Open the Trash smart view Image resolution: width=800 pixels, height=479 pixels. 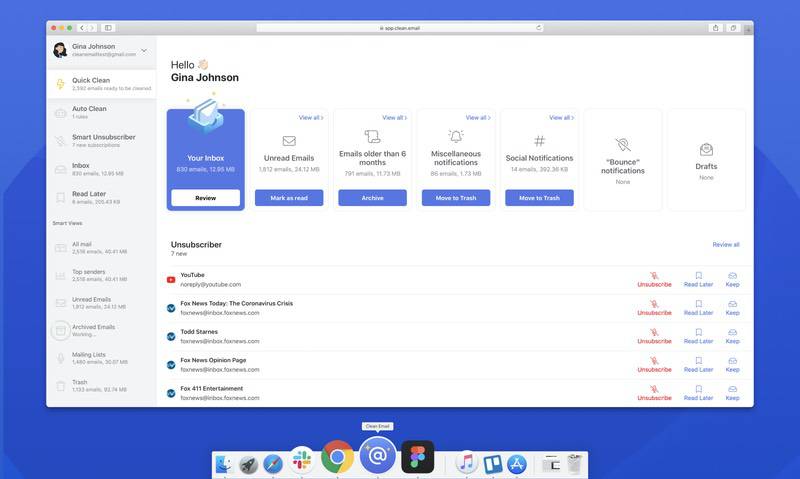pyautogui.click(x=102, y=386)
